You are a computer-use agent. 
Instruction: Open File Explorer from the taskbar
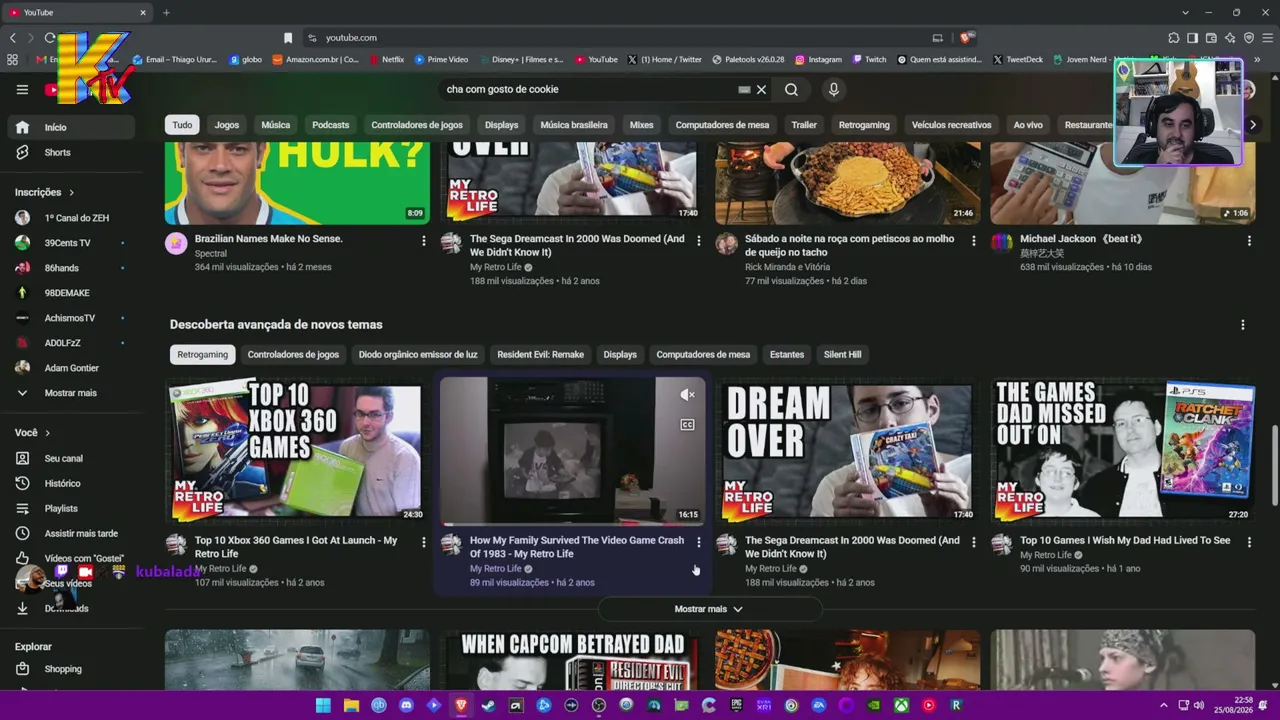tap(351, 705)
